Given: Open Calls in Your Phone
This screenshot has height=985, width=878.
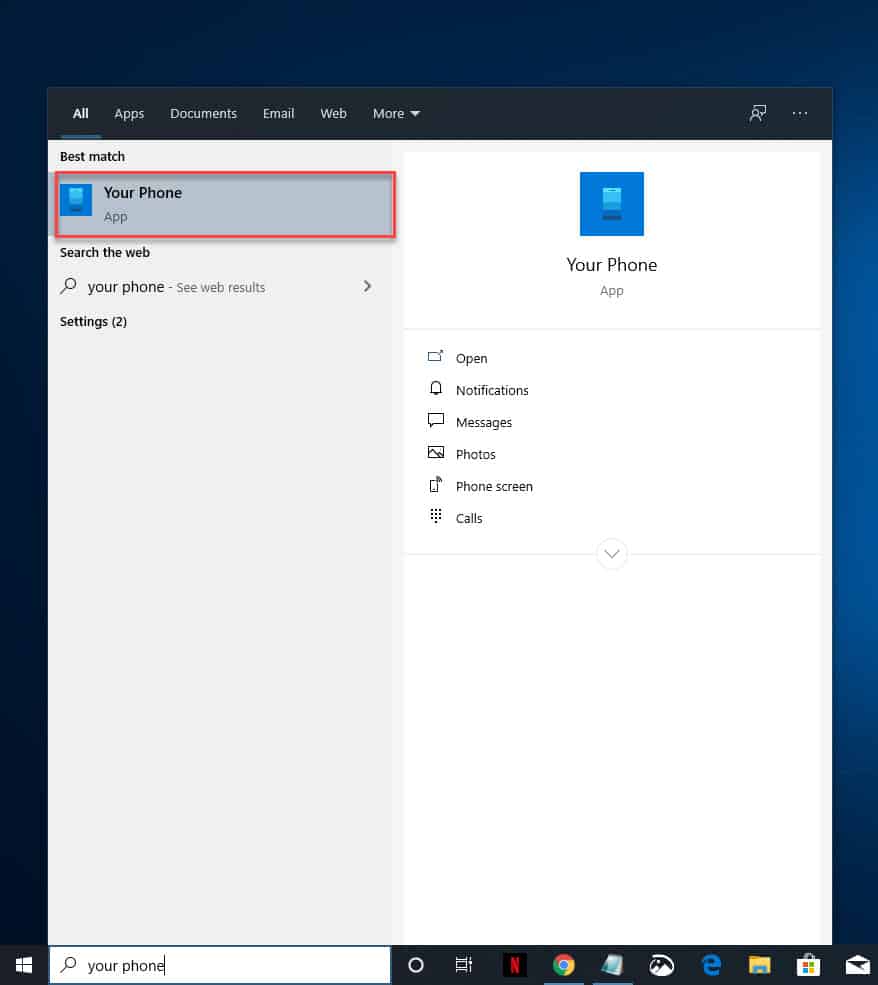Looking at the screenshot, I should [469, 518].
